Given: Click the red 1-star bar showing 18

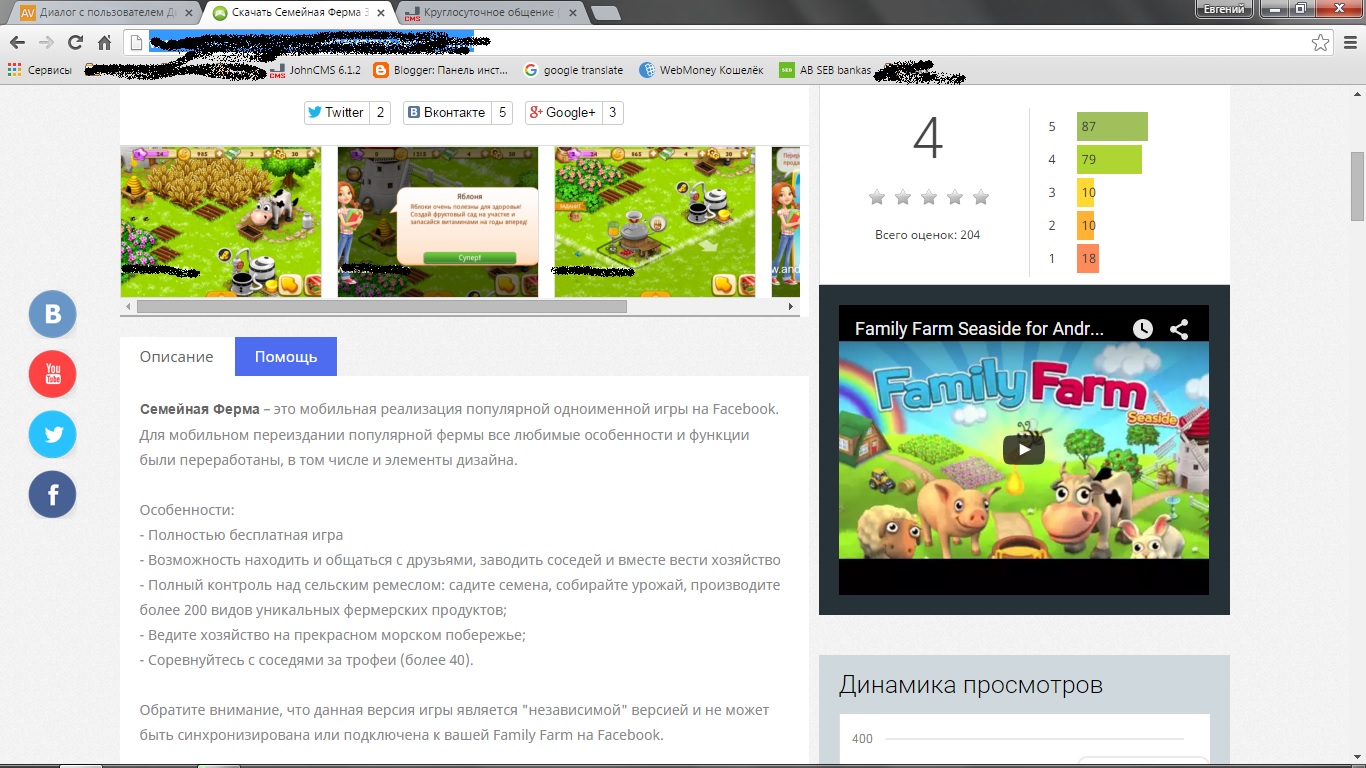Looking at the screenshot, I should [1088, 259].
